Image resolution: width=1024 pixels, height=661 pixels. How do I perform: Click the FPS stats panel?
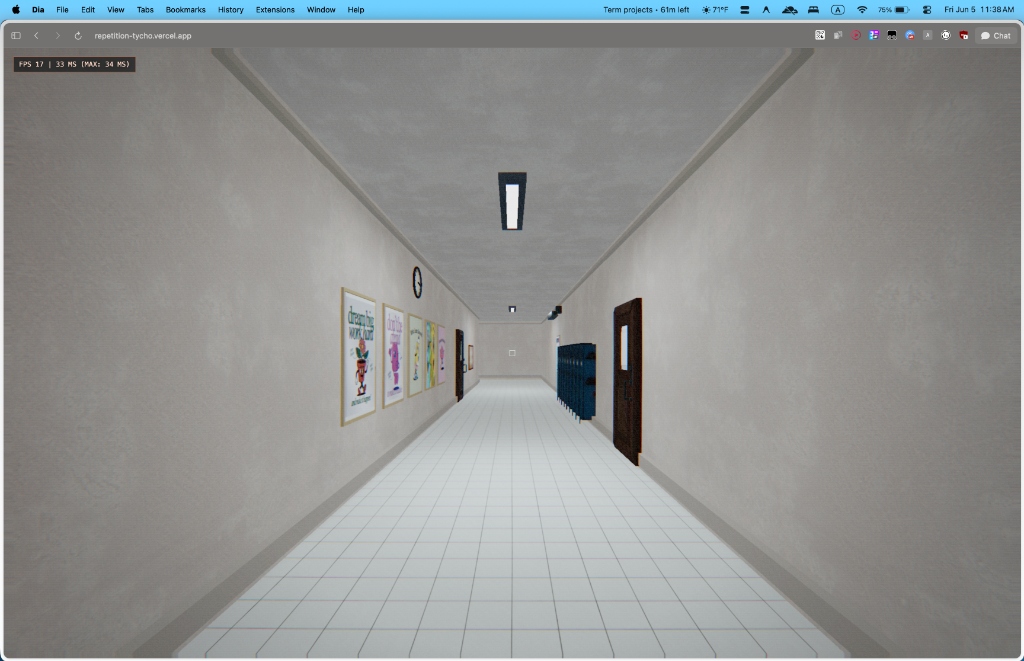[x=74, y=64]
